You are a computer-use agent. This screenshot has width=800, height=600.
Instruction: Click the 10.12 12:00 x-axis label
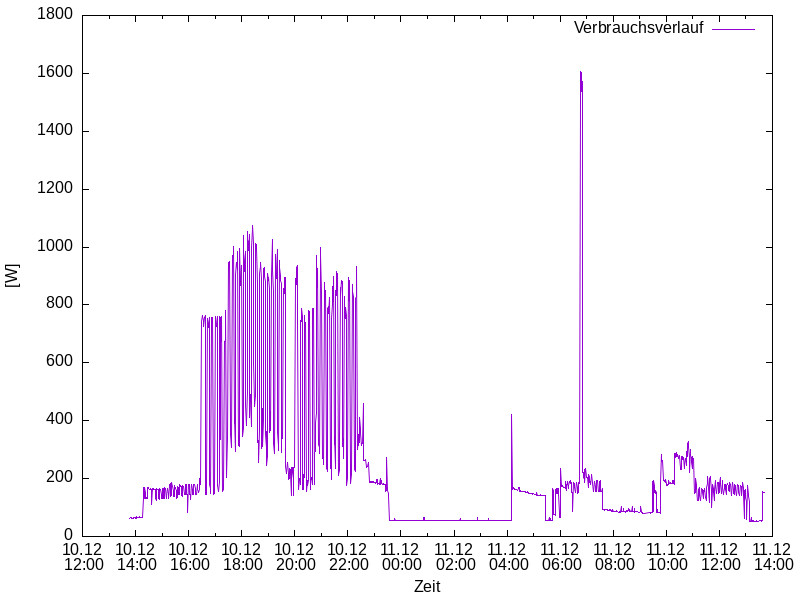click(83, 557)
